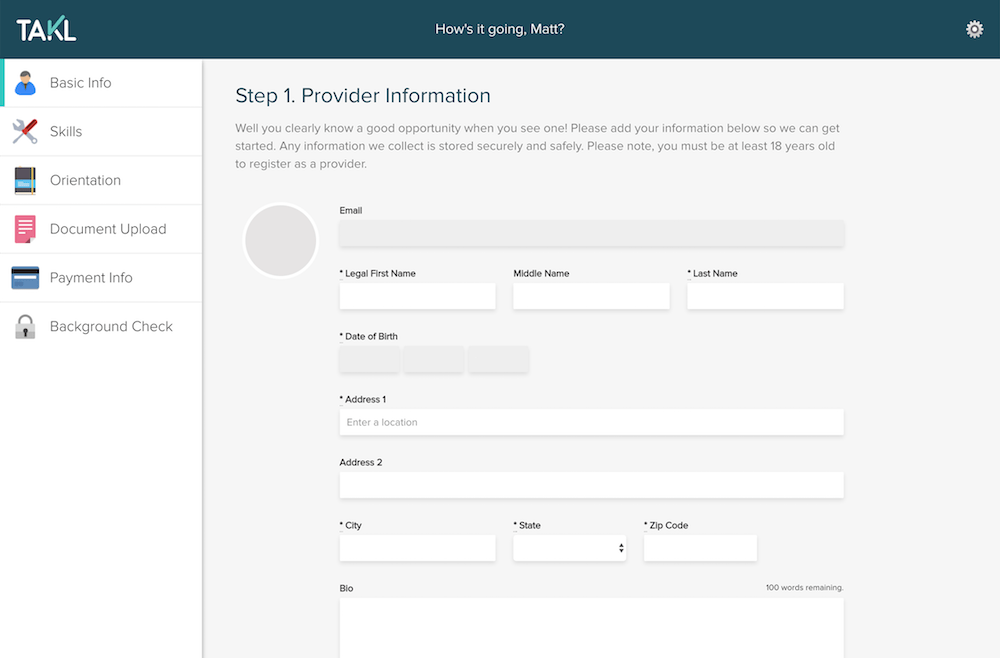1000x658 pixels.
Task: Click inside the Bio text area
Action: click(591, 627)
